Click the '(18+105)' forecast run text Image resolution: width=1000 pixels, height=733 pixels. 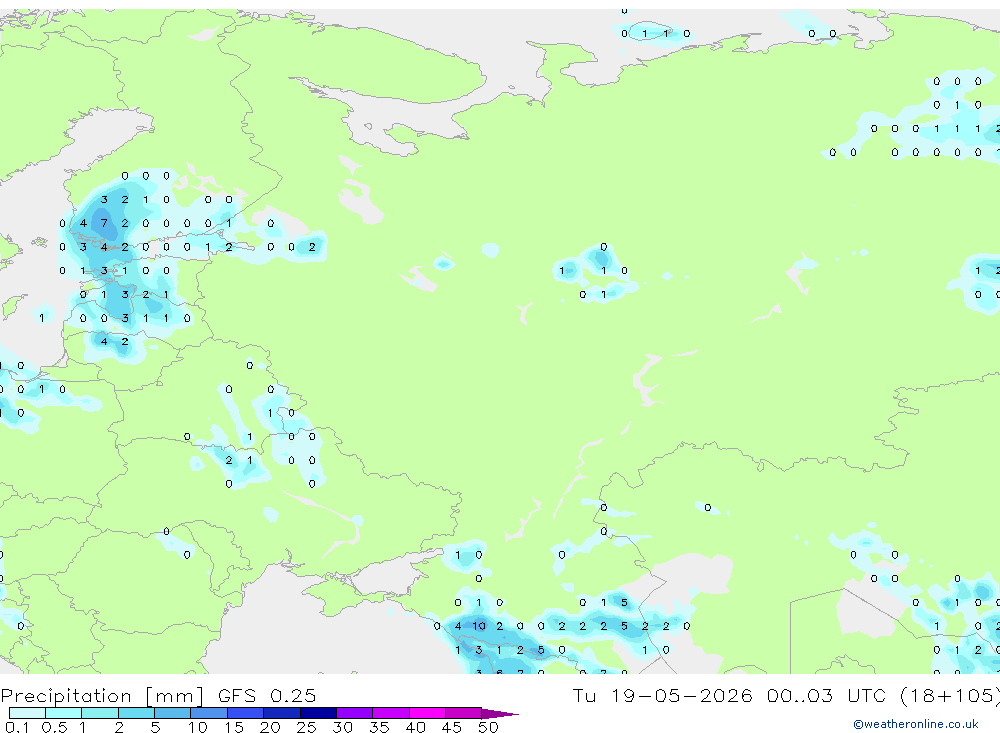[950, 695]
